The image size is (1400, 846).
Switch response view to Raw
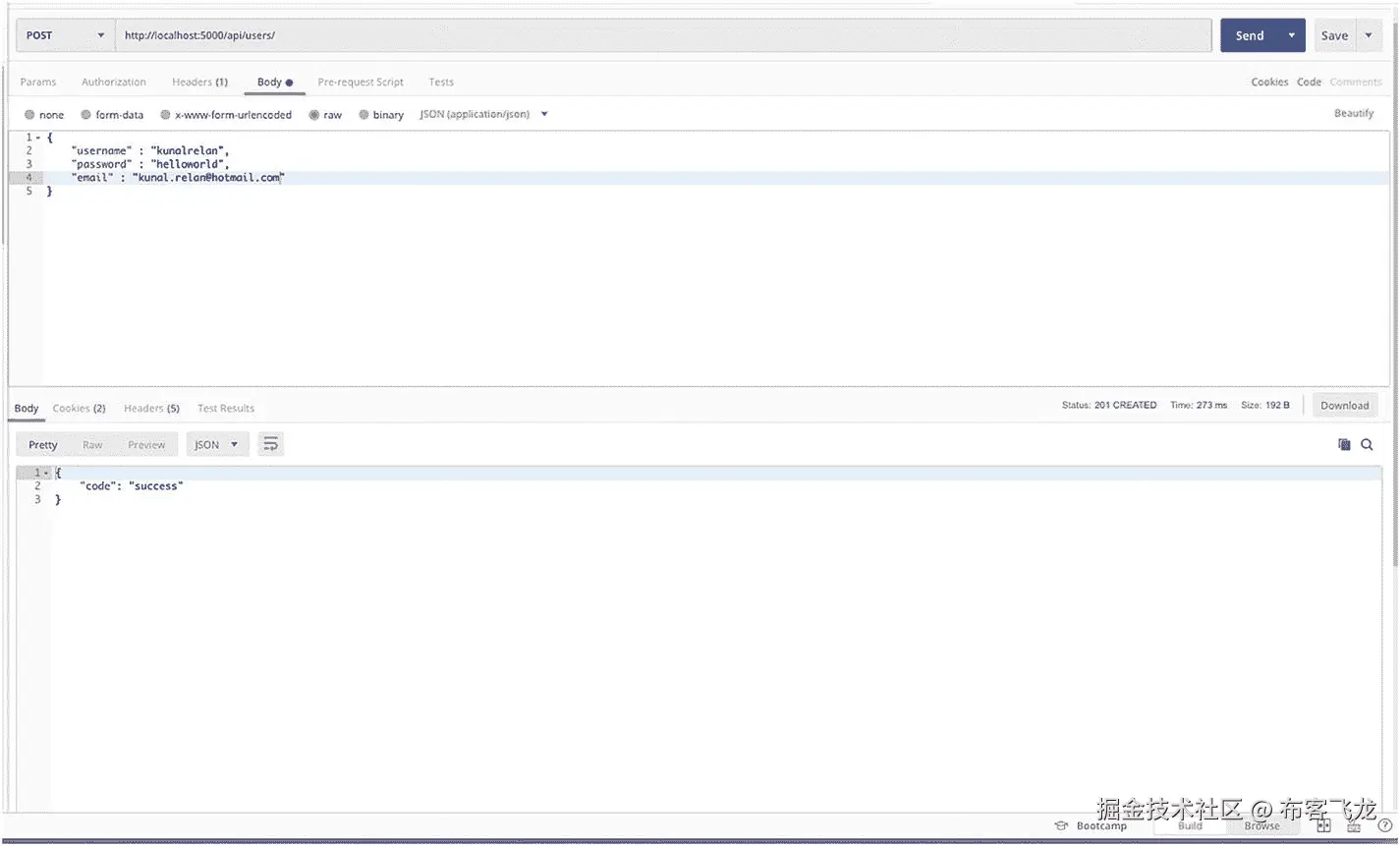click(x=92, y=445)
